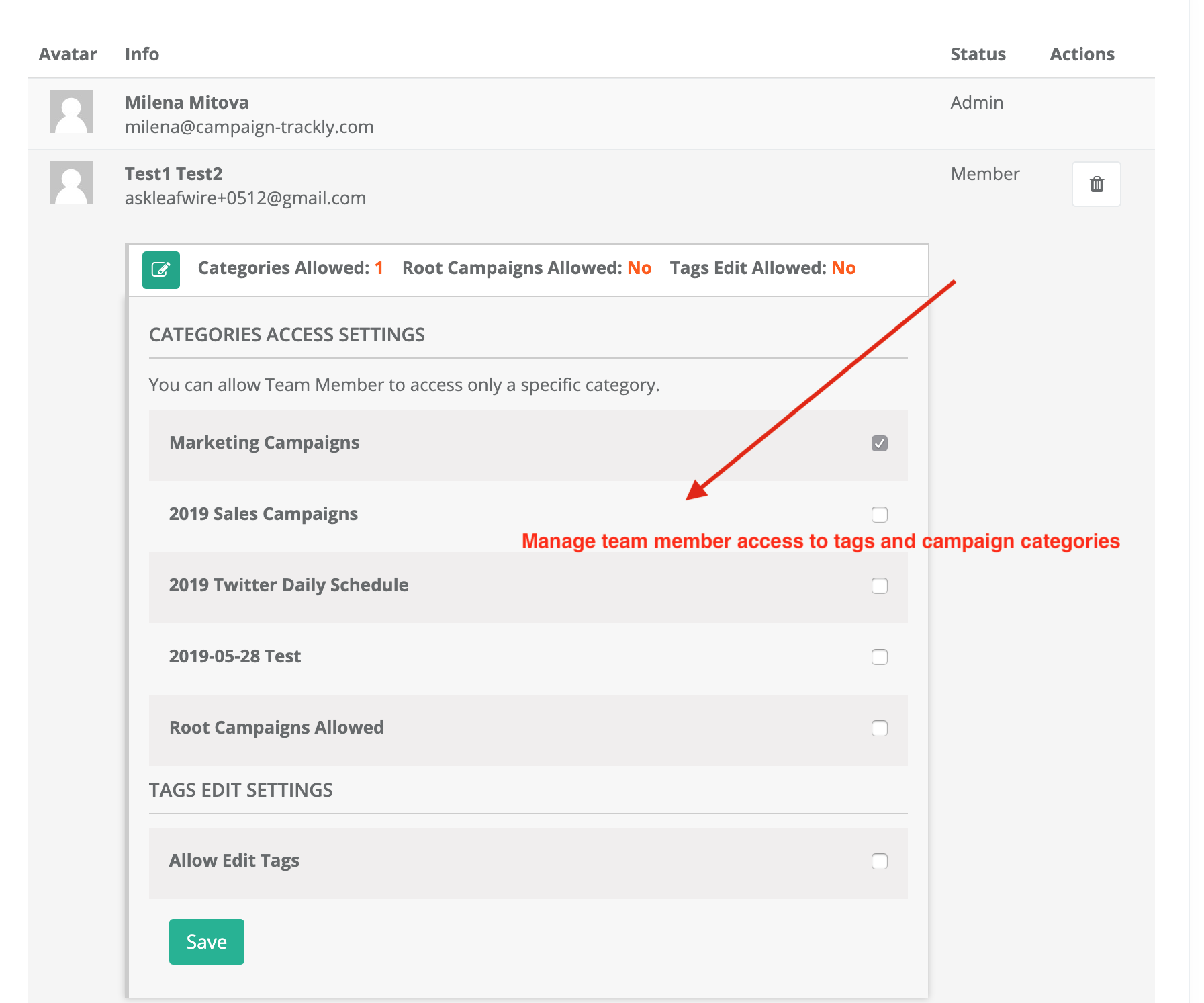The width and height of the screenshot is (1204, 1003).
Task: Click the green edit permissions icon
Action: coord(161,270)
